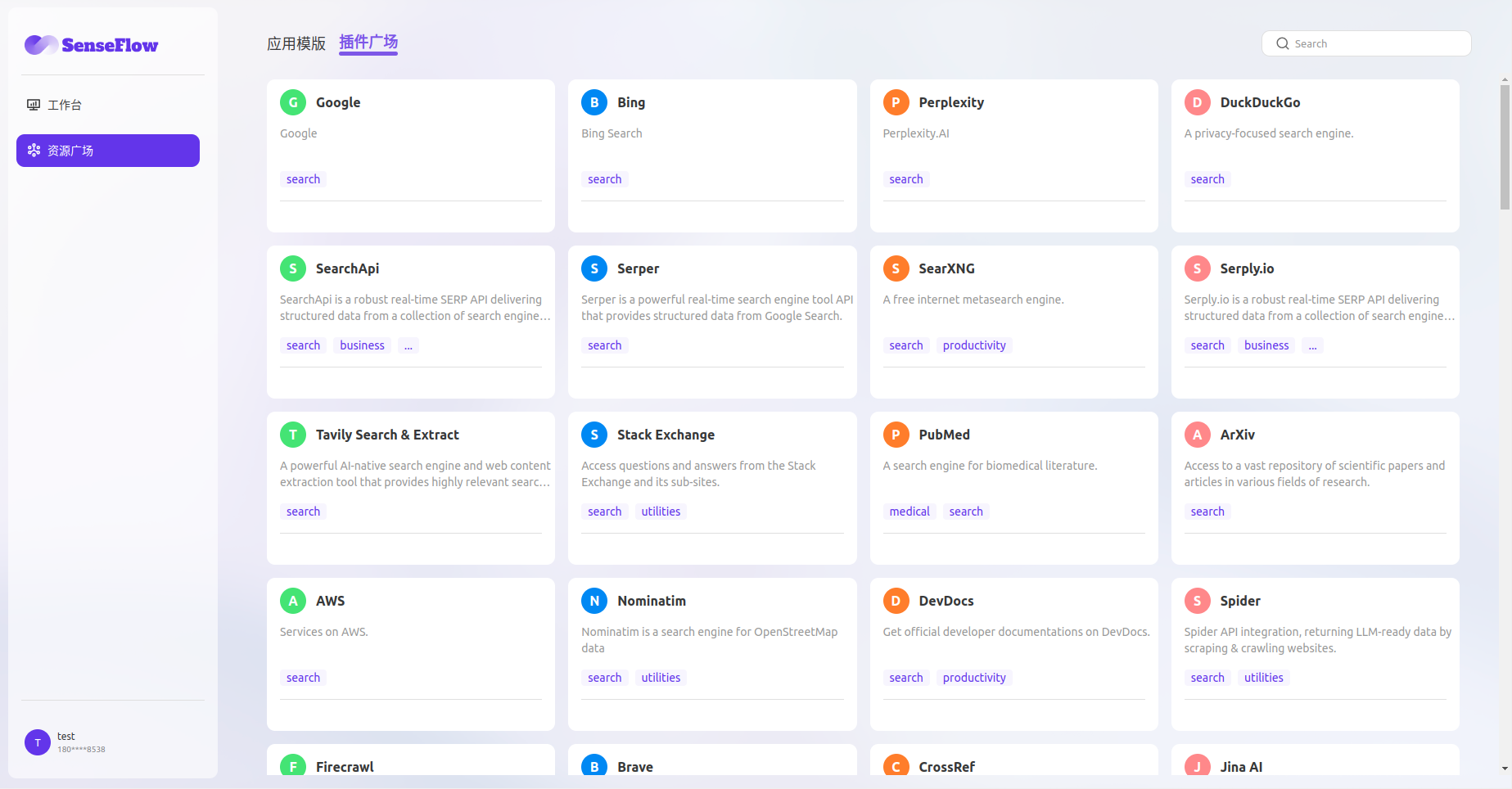Click the ArXiv plugin A icon
This screenshot has height=789, width=1512.
[1197, 435]
